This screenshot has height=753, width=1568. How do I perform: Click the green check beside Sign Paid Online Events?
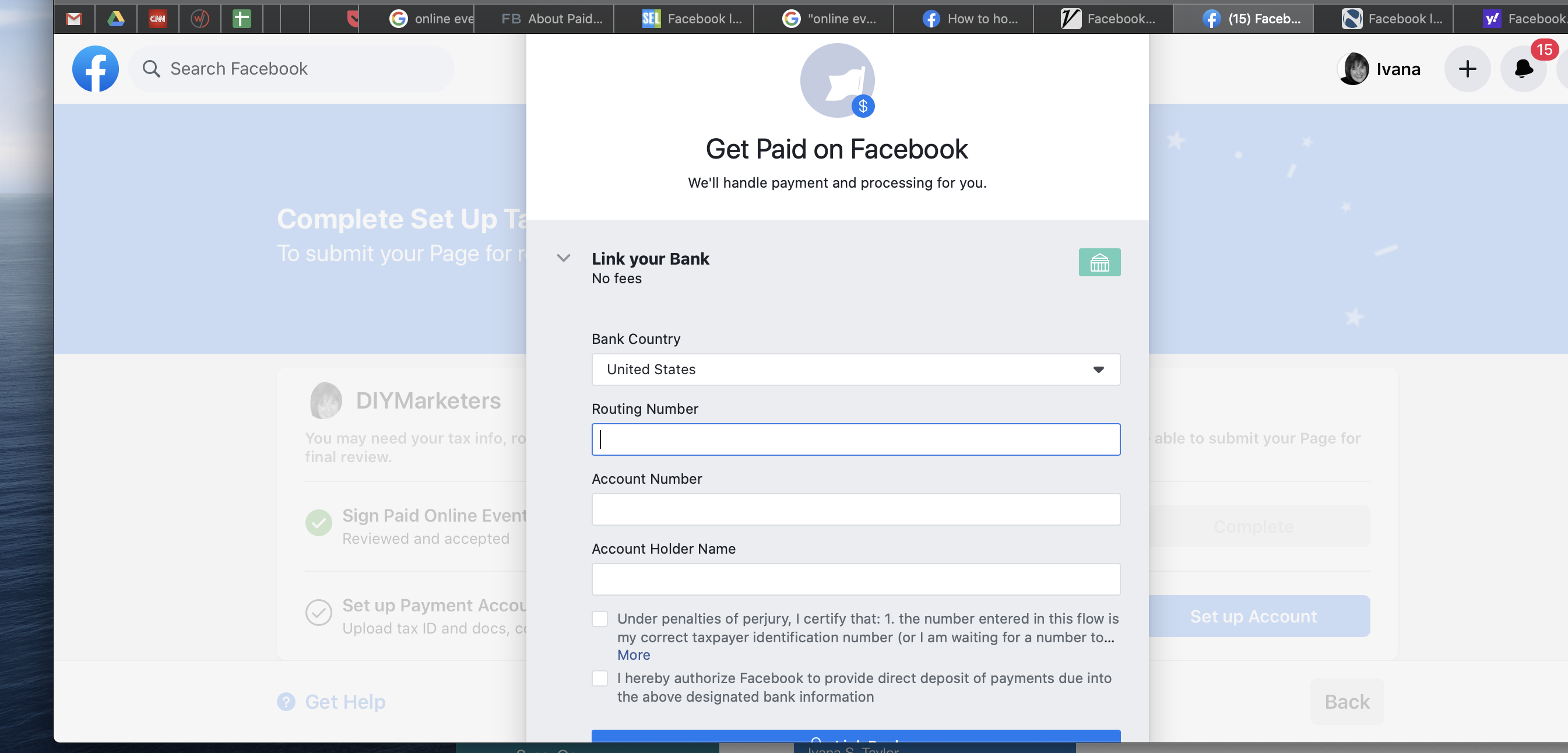(x=319, y=523)
